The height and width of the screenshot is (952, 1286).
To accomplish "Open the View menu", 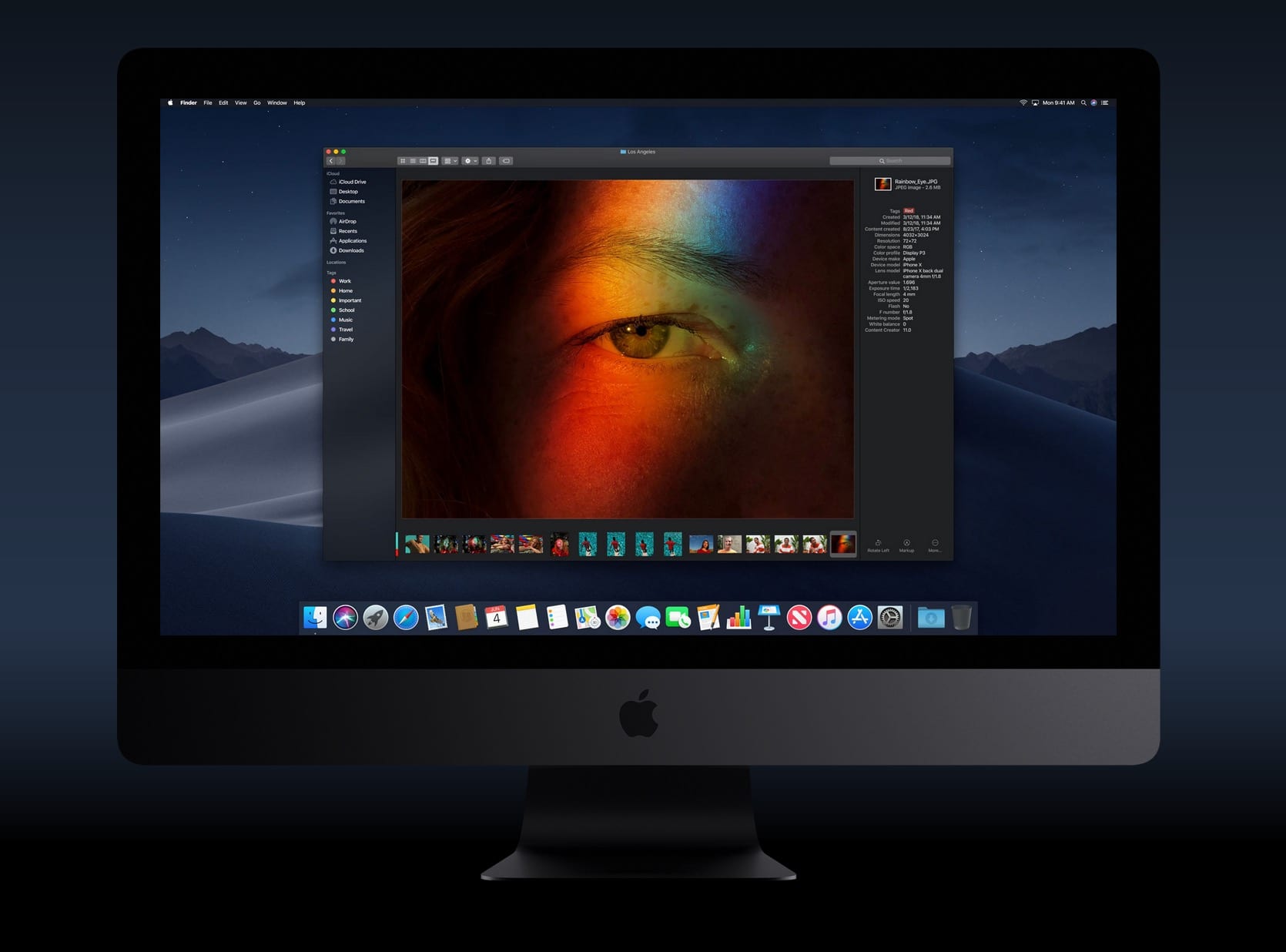I will pyautogui.click(x=241, y=102).
